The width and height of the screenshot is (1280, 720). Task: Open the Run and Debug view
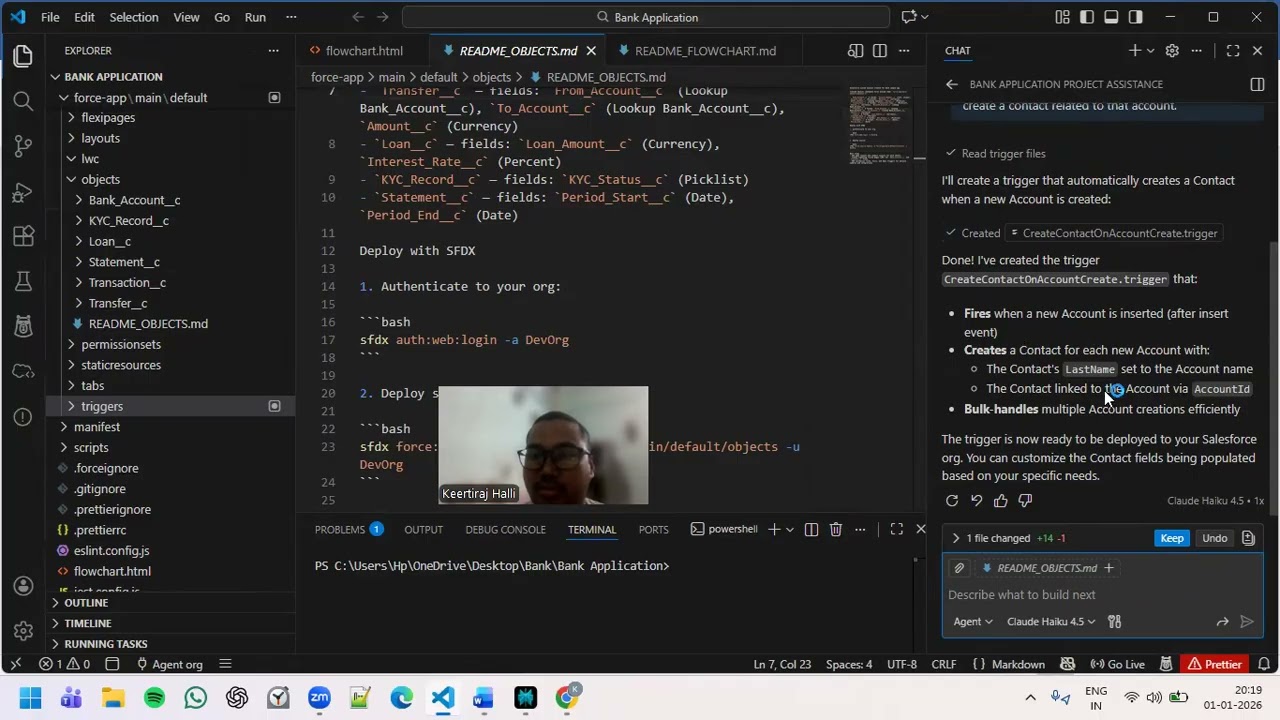[x=23, y=191]
